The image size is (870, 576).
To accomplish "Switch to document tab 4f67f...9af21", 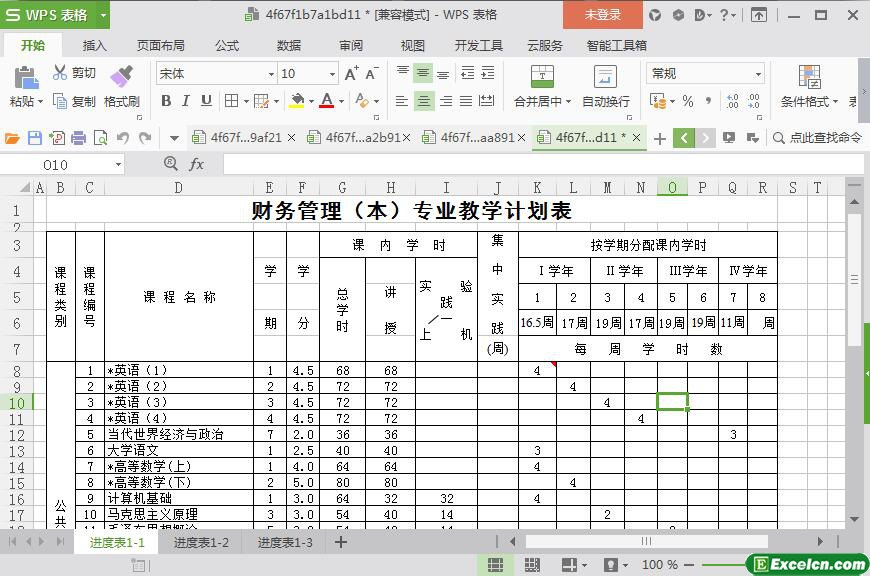I will (x=242, y=138).
